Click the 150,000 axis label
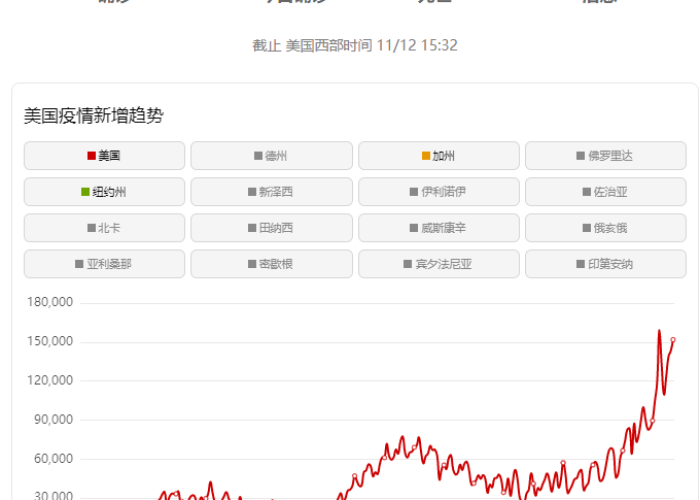Viewport: 700px width, 500px height. [x=50, y=342]
